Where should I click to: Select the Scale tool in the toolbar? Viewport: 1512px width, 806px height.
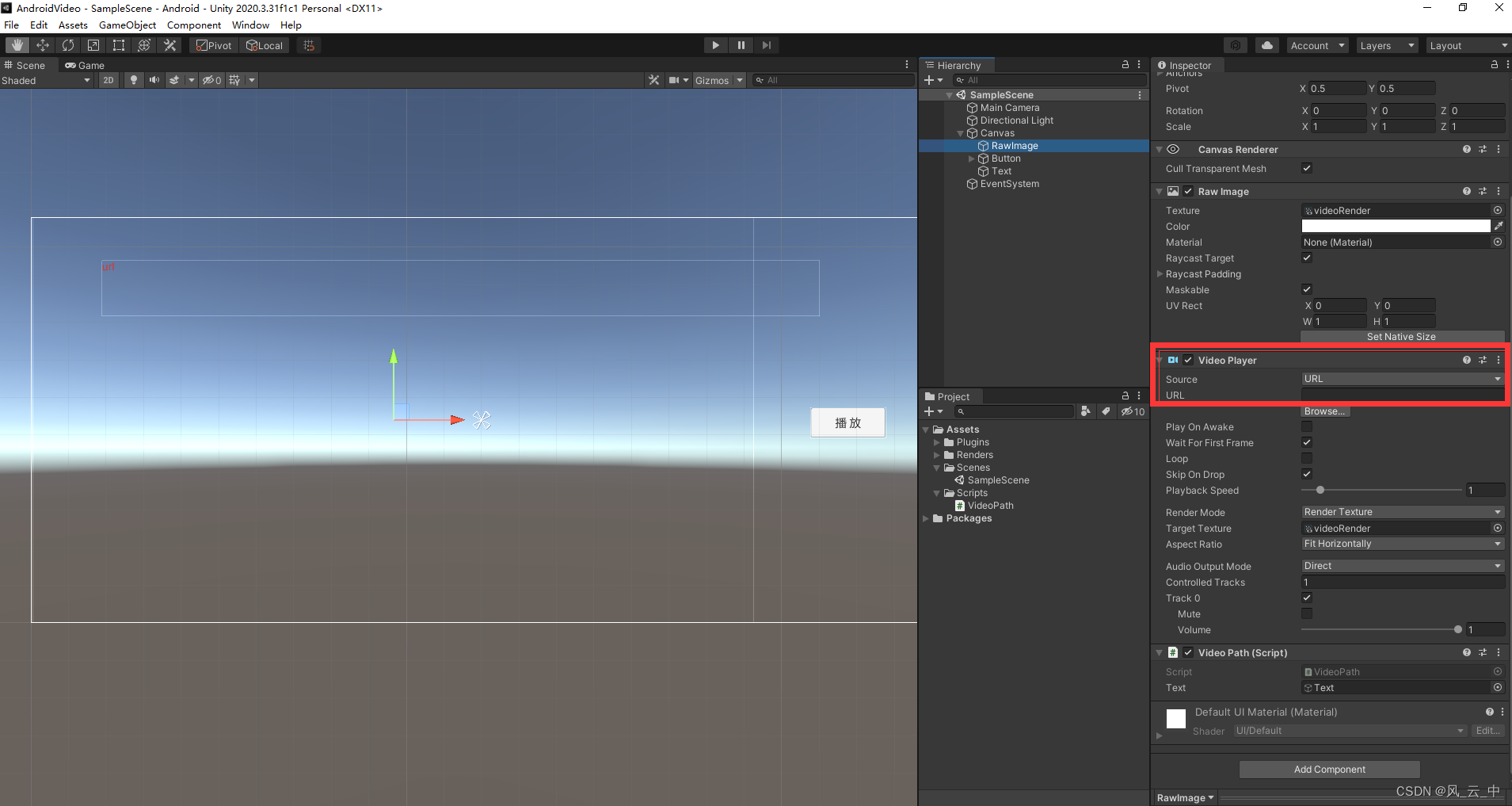pyautogui.click(x=93, y=44)
